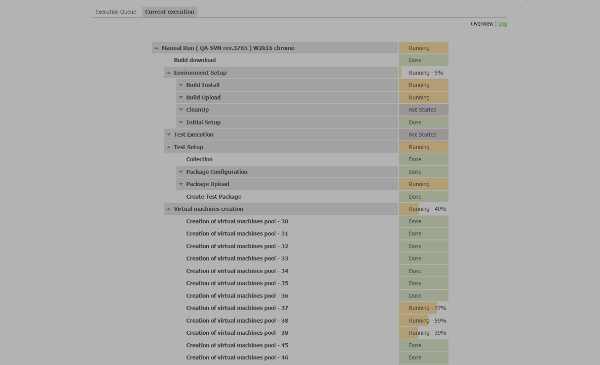
Task: Switch to the Execution Queue tab
Action: coord(116,12)
